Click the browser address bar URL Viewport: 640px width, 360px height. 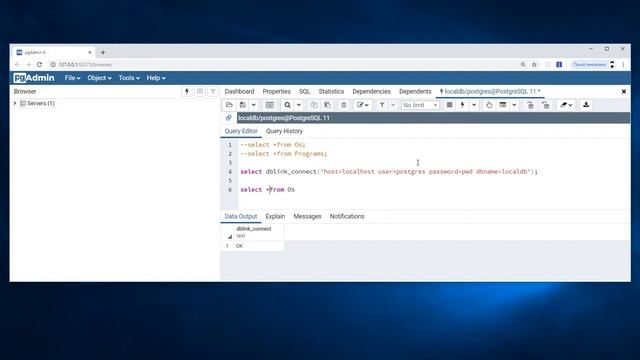click(85, 64)
